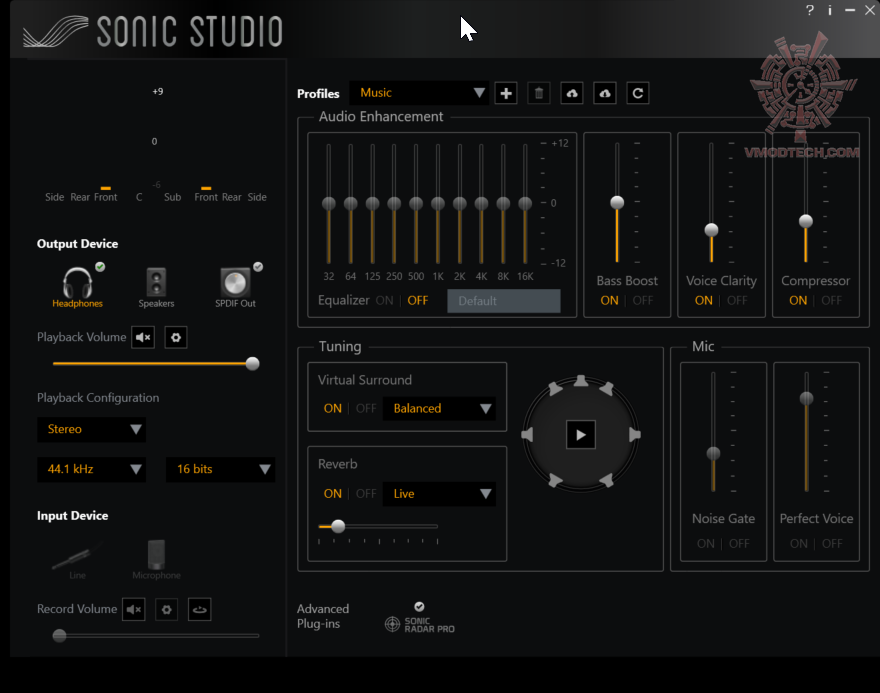Click the Voice Clarity slider knob
The image size is (880, 693).
coord(711,230)
